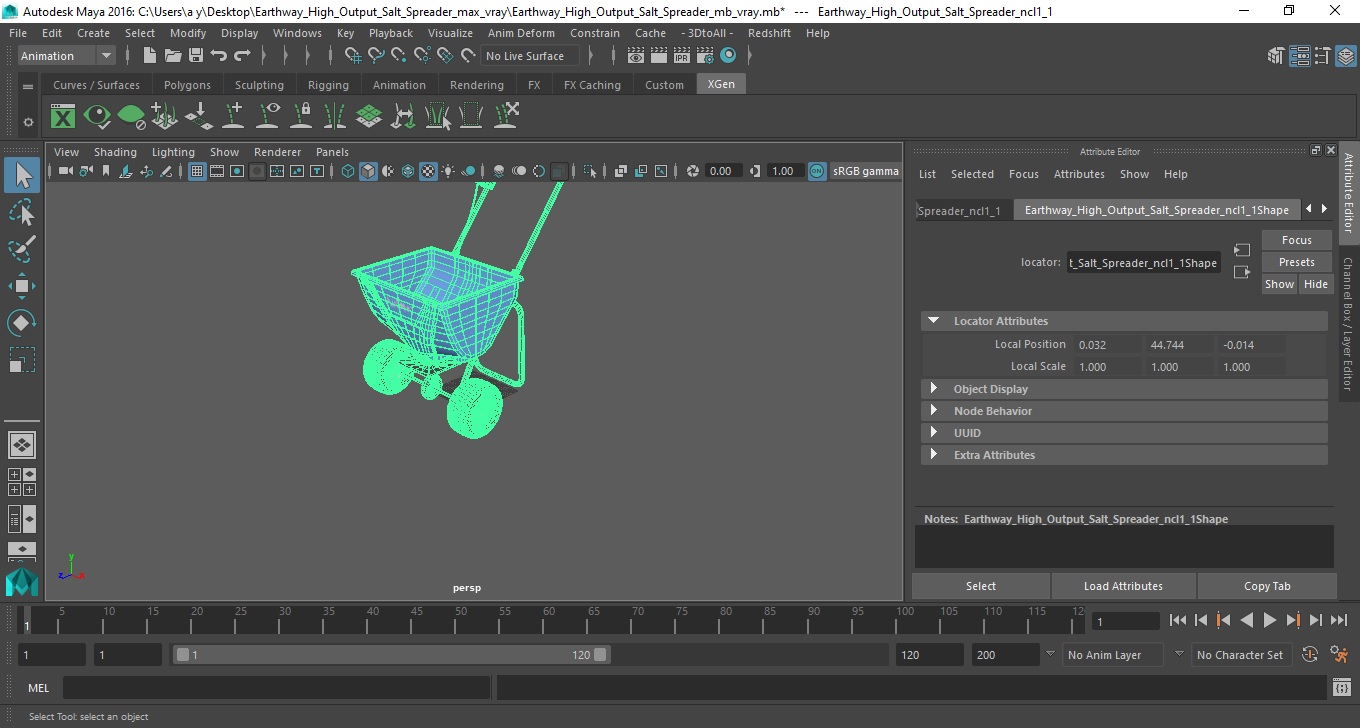Select the arrow Select Tool in toolbox
Viewport: 1360px width, 728px height.
click(x=22, y=176)
